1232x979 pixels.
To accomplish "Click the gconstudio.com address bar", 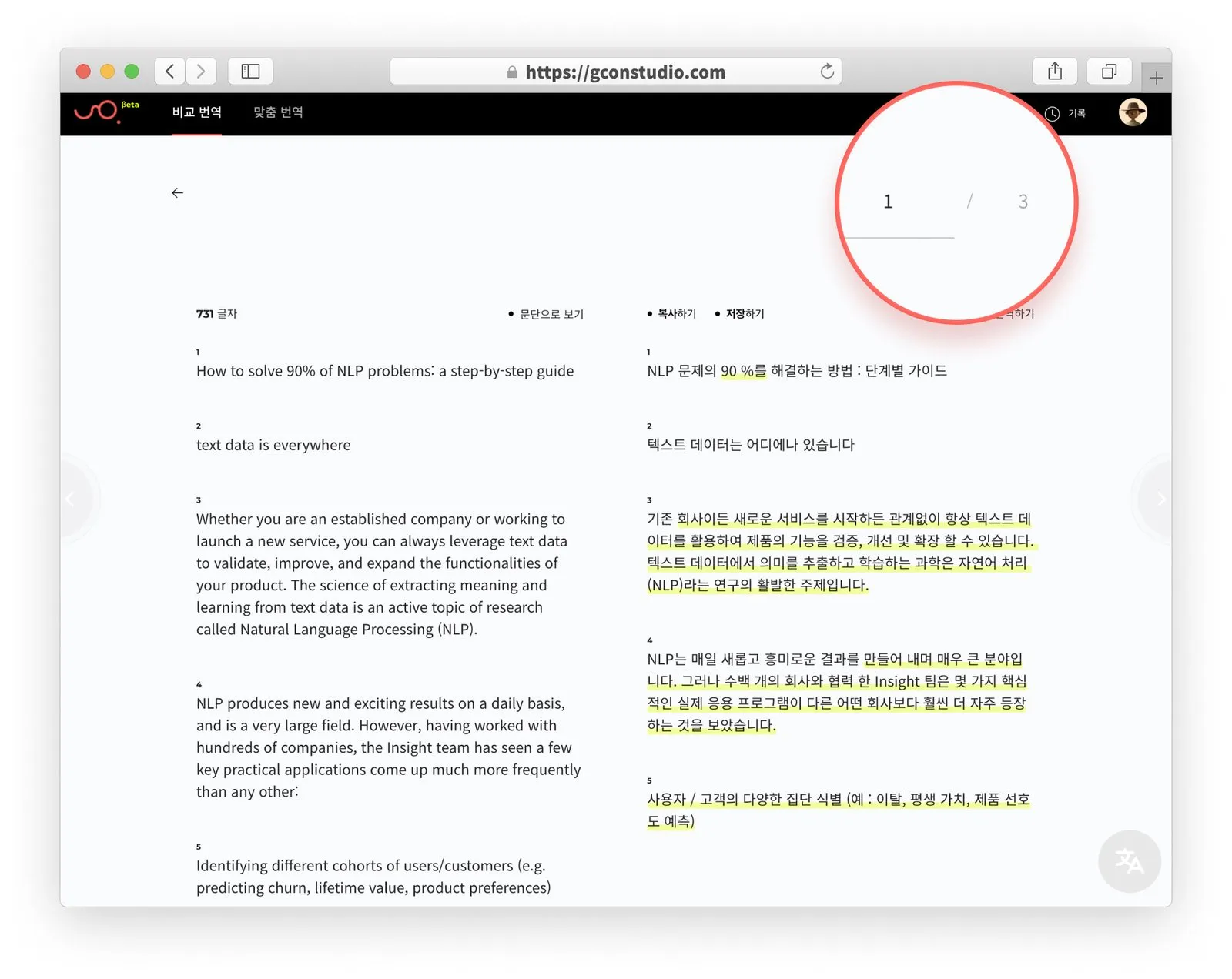I will (x=616, y=72).
